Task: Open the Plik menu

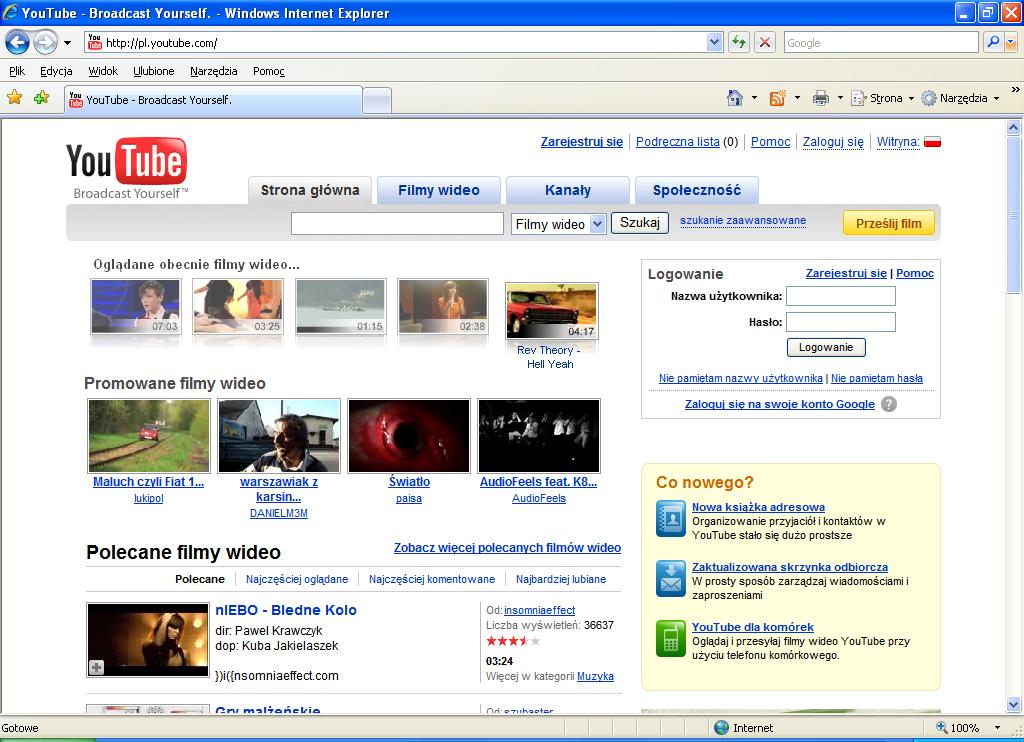Action: [x=17, y=71]
